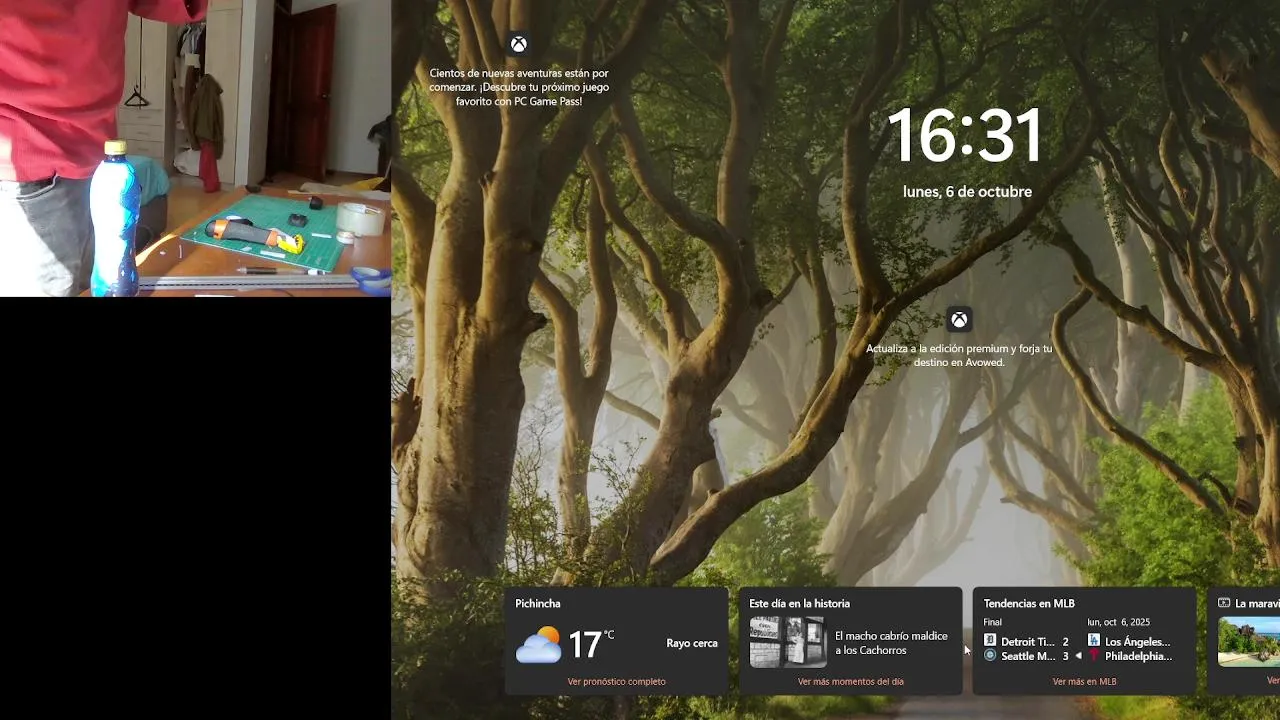Click the historic black-and-white photo thumbnail
Viewport: 1280px width, 720px height.
click(788, 642)
